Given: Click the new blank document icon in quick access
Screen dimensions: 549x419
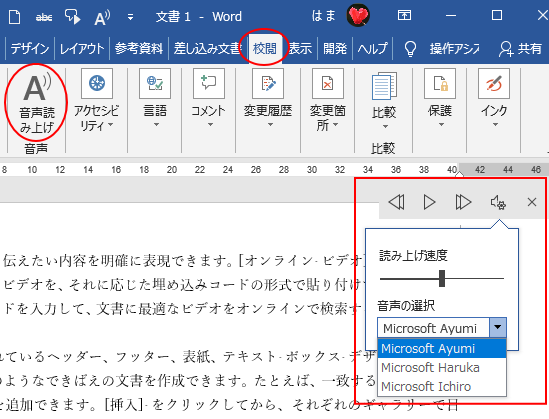Looking at the screenshot, I should (x=14, y=17).
